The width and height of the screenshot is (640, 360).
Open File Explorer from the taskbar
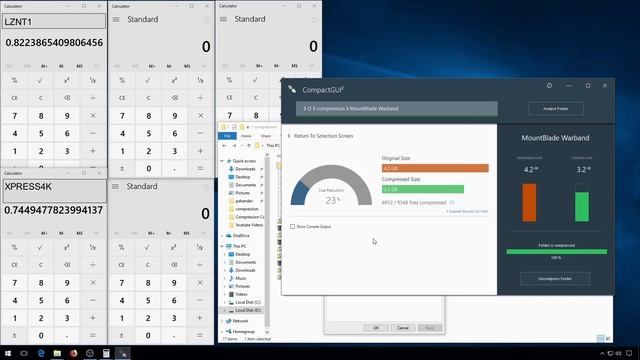pos(57,353)
